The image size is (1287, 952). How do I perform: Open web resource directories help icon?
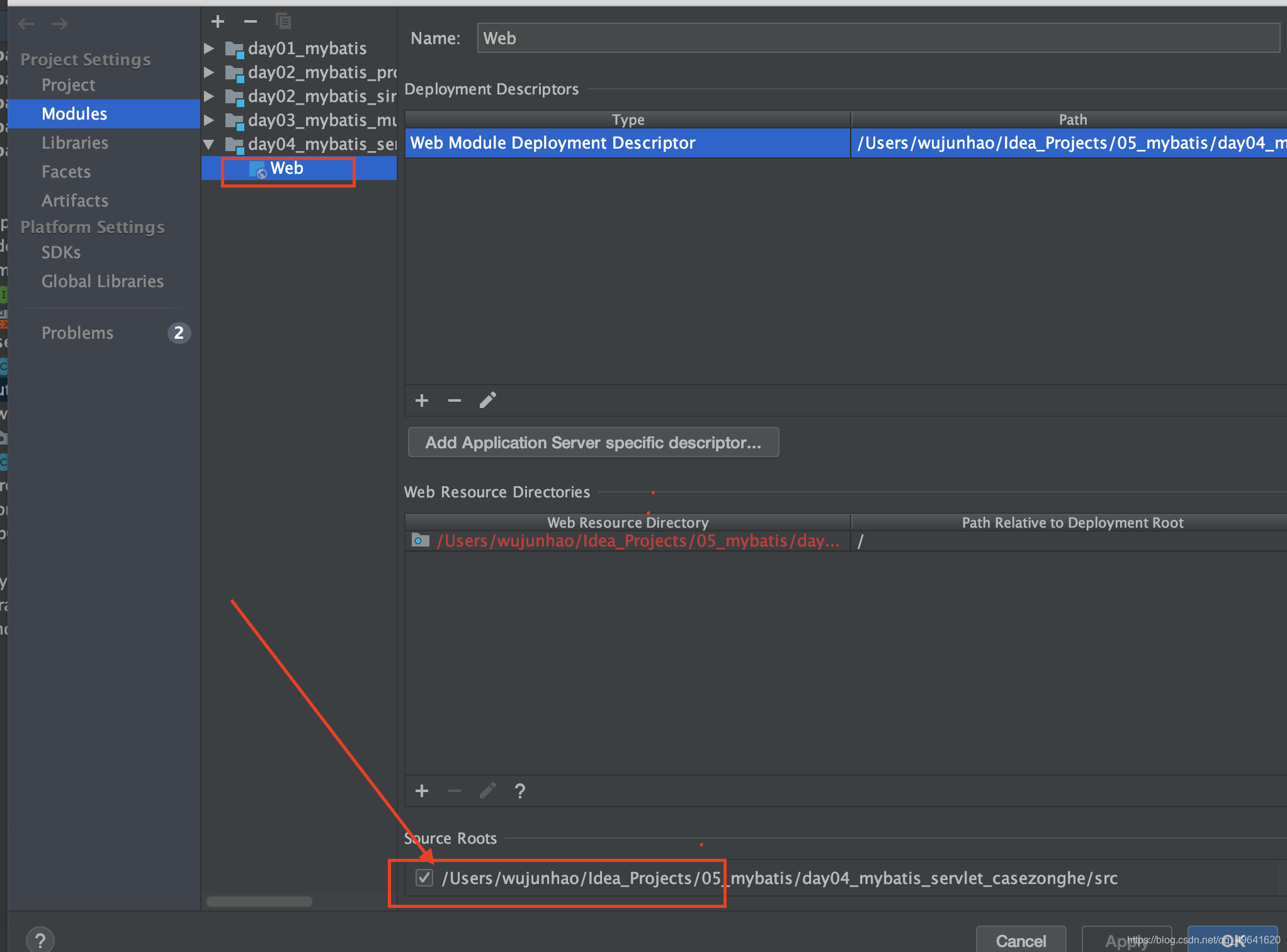pyautogui.click(x=520, y=791)
